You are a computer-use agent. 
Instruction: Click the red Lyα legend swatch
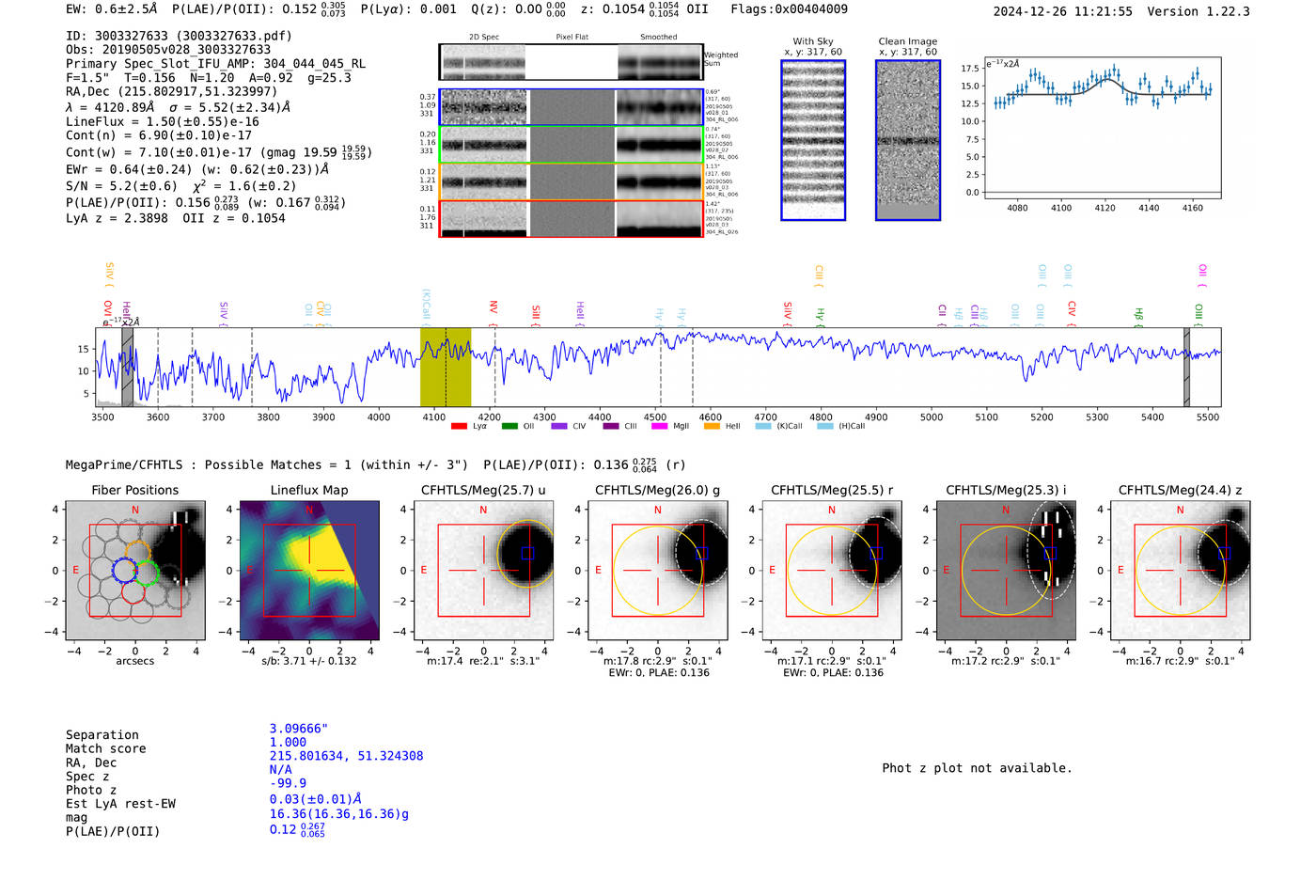(459, 426)
